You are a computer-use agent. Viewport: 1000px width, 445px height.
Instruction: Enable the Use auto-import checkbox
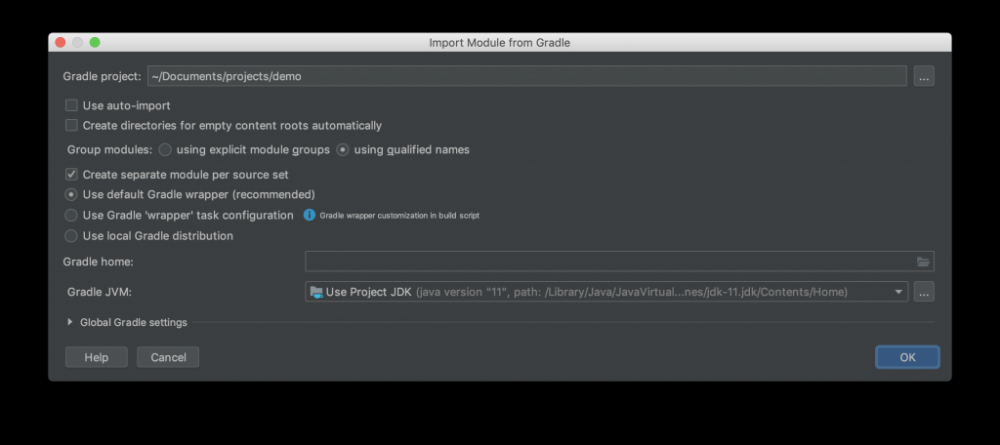(x=71, y=105)
